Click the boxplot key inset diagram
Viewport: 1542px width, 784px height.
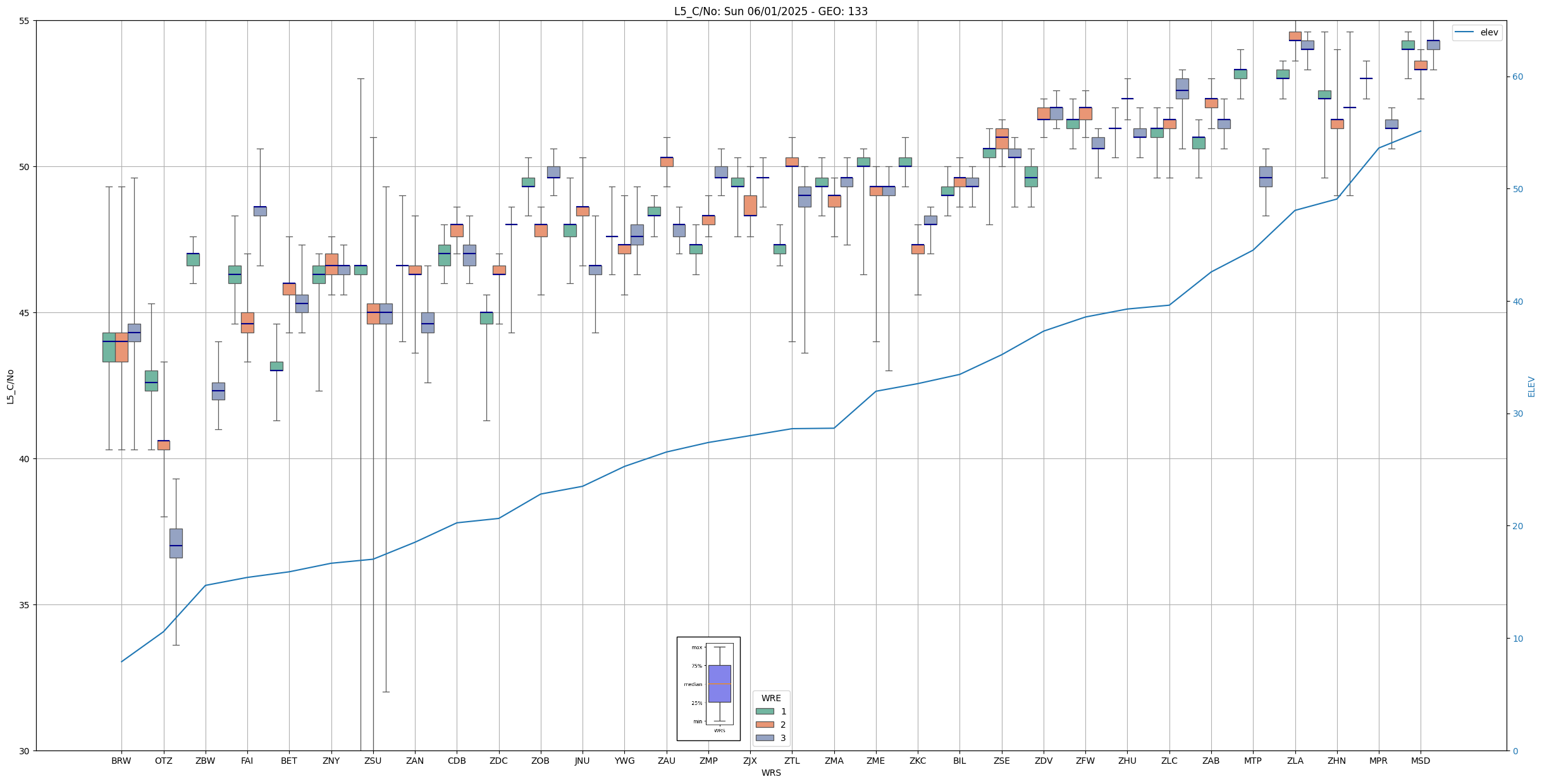click(708, 689)
